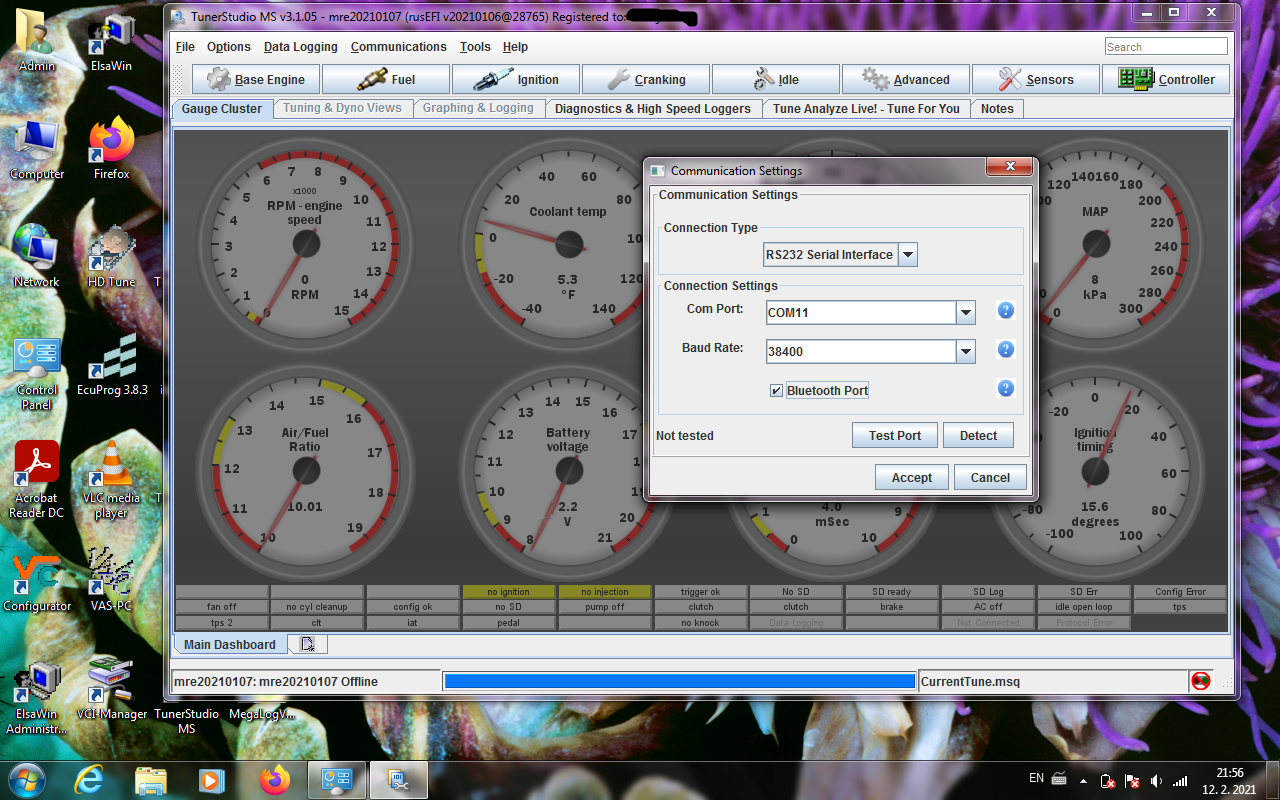
Task: Open the Cranking settings toolbar button
Action: [646, 79]
